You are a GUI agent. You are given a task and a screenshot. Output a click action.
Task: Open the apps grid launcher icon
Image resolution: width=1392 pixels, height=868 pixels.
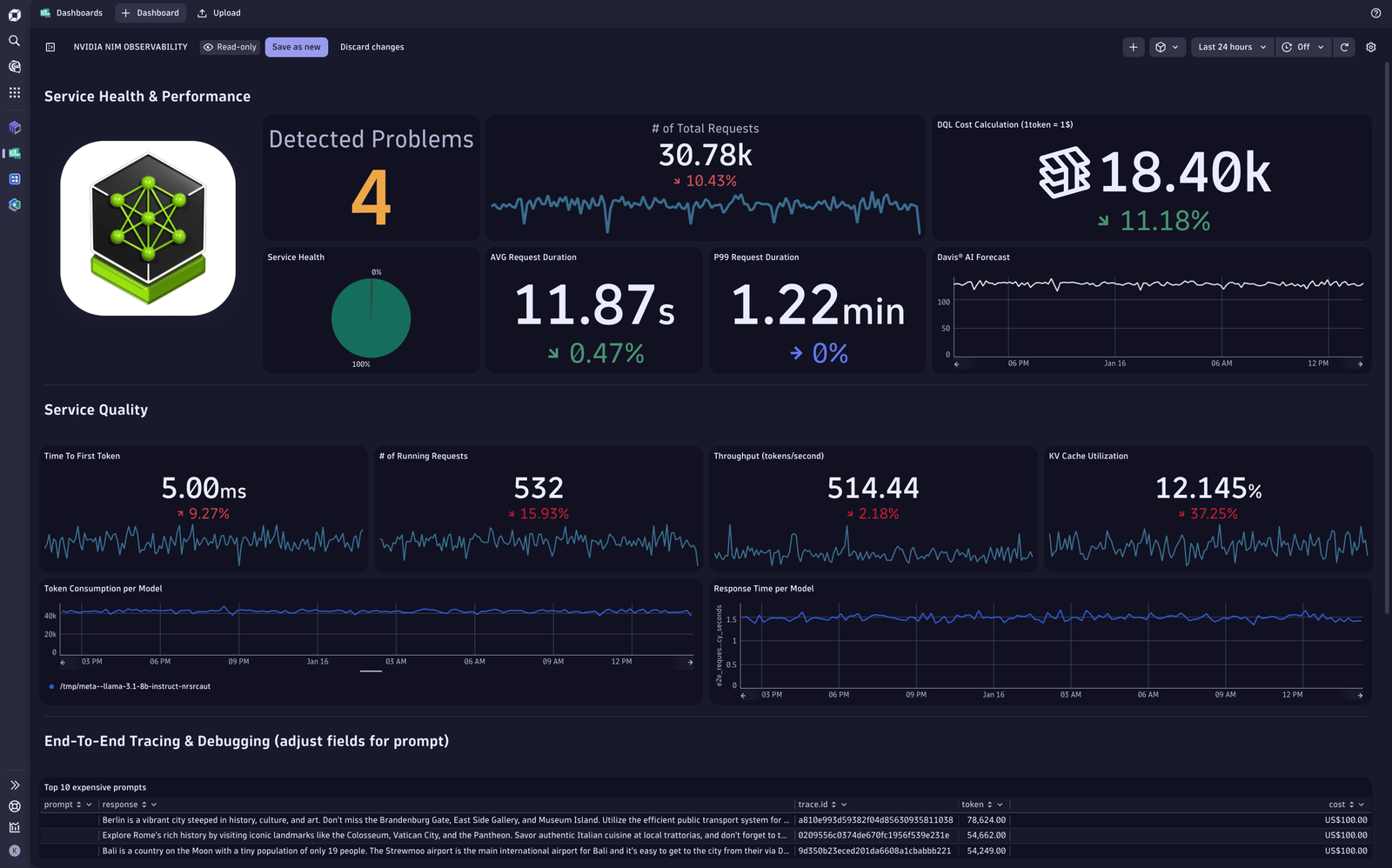(14, 92)
